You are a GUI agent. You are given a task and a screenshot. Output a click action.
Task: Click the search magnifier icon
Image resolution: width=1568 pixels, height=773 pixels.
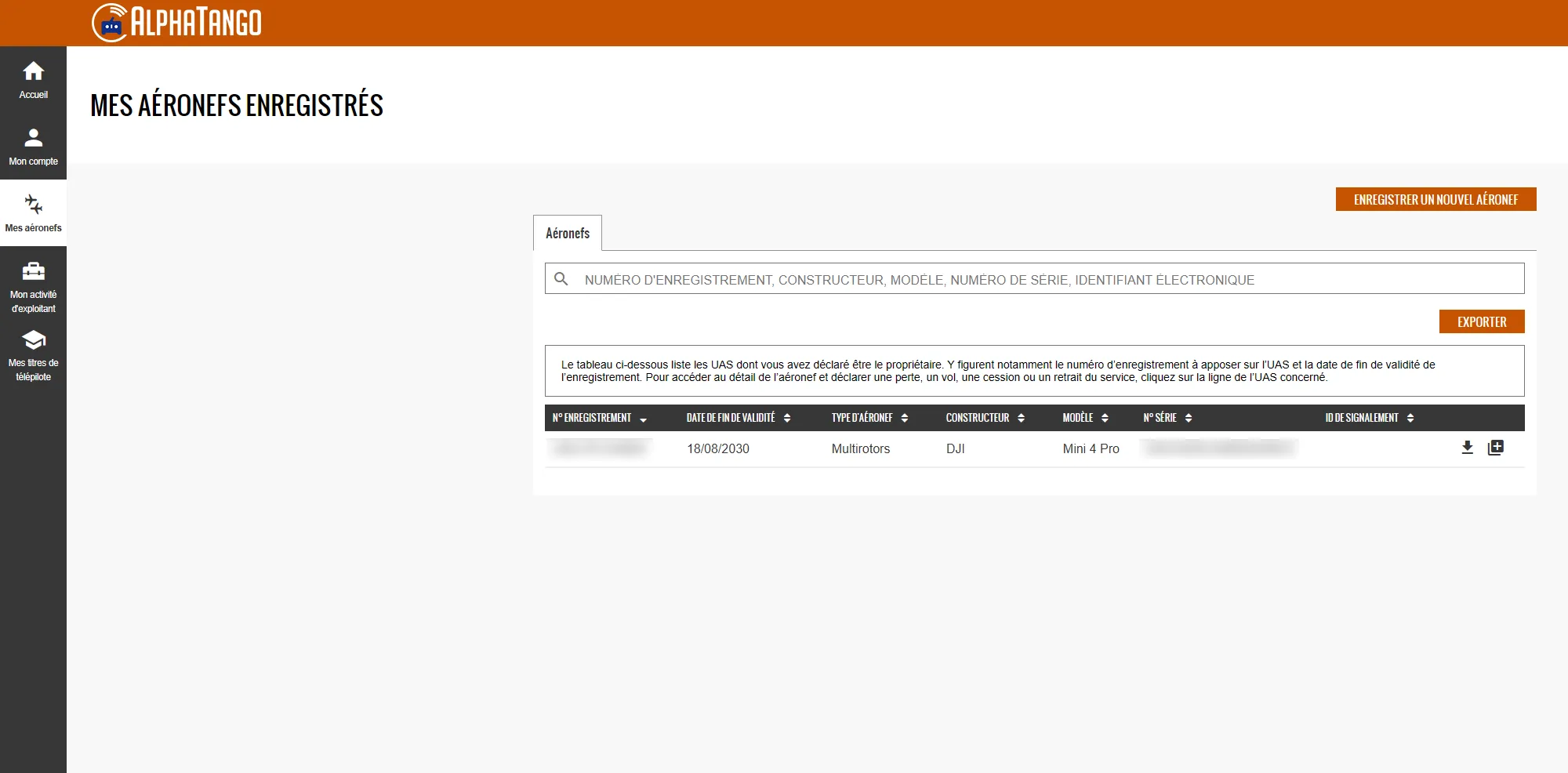click(561, 279)
